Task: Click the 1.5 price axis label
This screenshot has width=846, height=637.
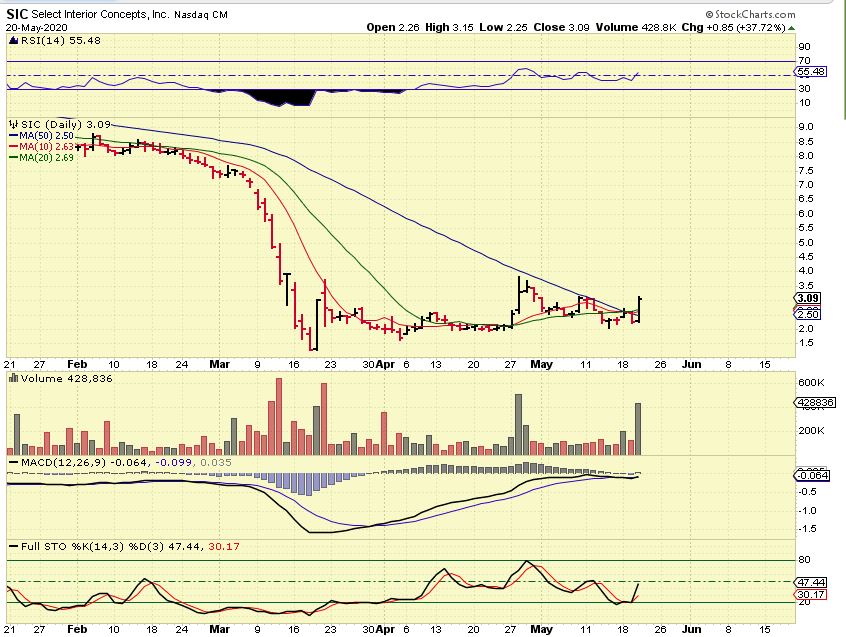Action: [x=806, y=343]
